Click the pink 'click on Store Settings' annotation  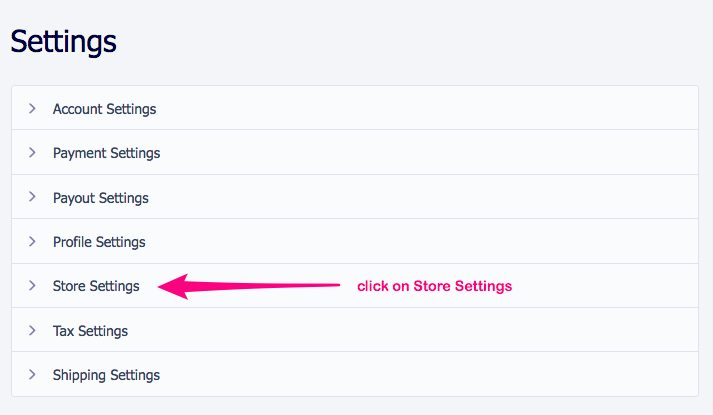point(434,286)
